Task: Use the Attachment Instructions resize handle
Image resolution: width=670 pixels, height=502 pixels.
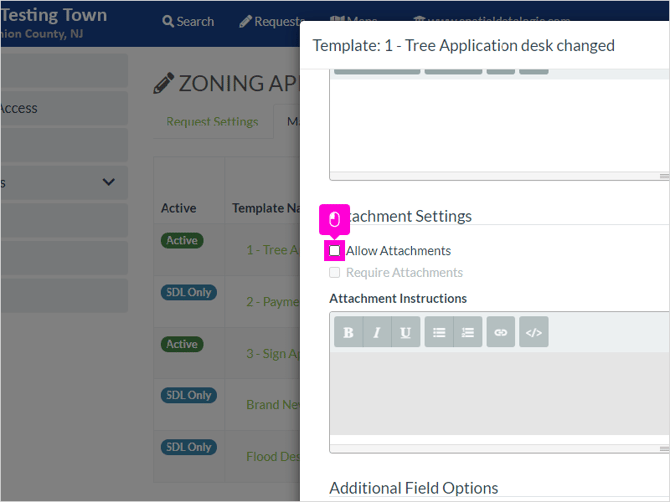Action: (x=664, y=449)
